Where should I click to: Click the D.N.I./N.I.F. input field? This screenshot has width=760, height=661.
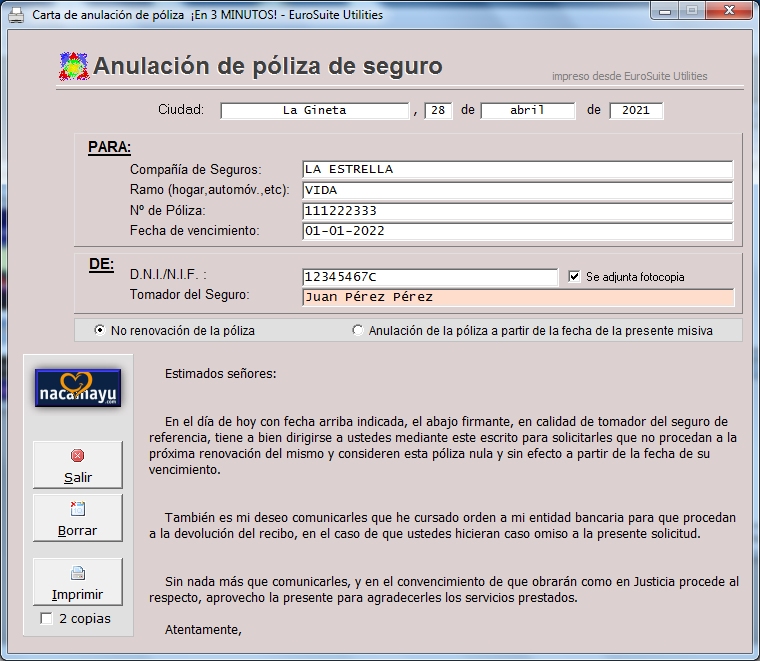(x=430, y=277)
